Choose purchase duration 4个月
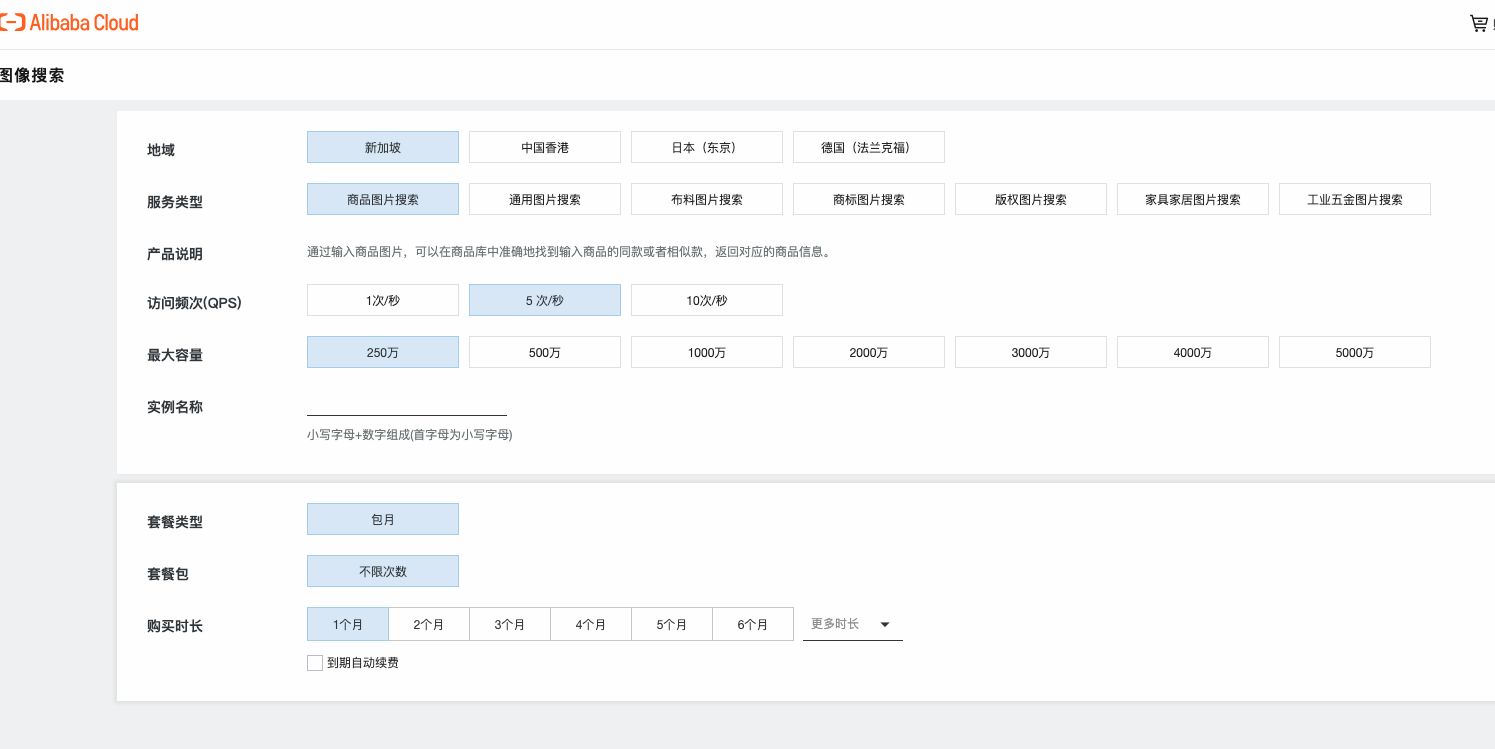 [591, 624]
